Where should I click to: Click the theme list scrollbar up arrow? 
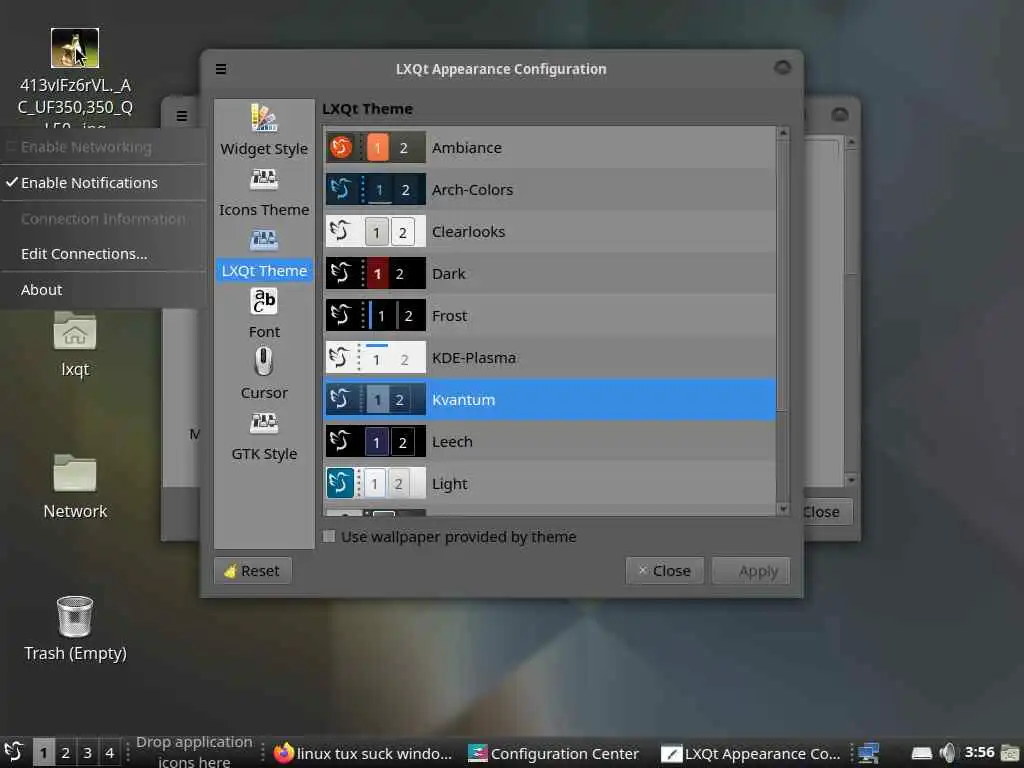point(783,133)
